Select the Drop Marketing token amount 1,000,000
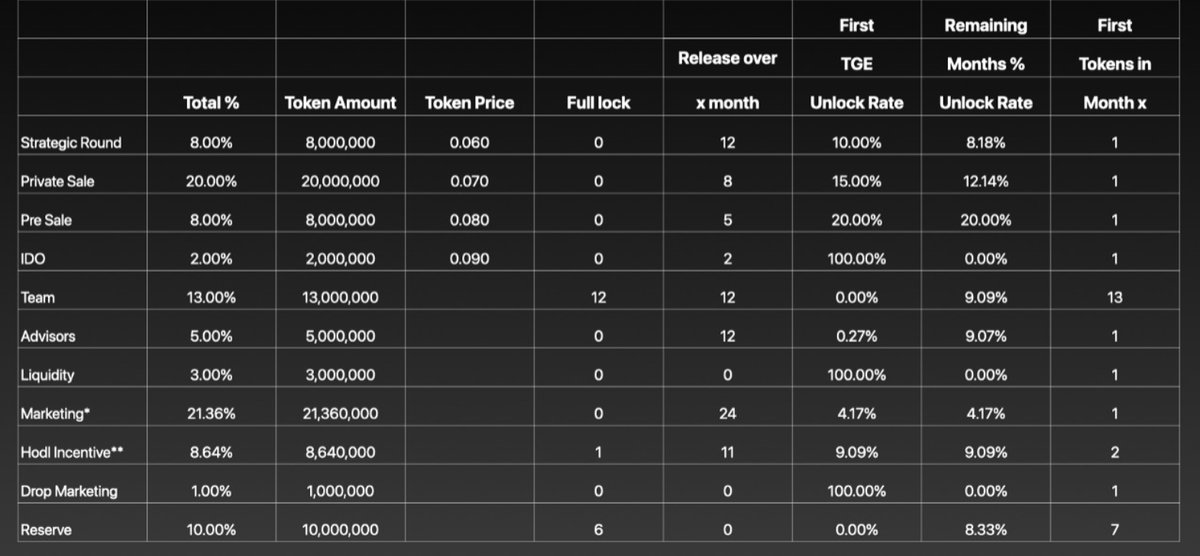The height and width of the screenshot is (556, 1200). click(x=340, y=492)
